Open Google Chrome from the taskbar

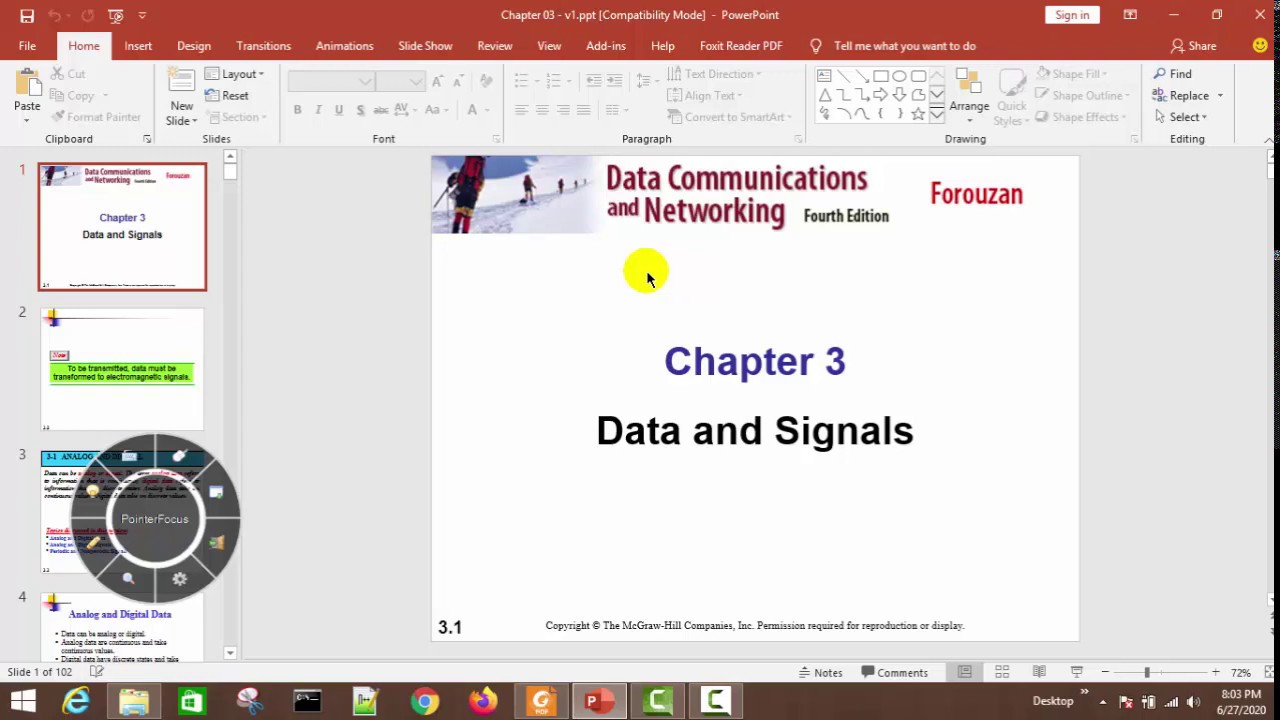coord(425,701)
